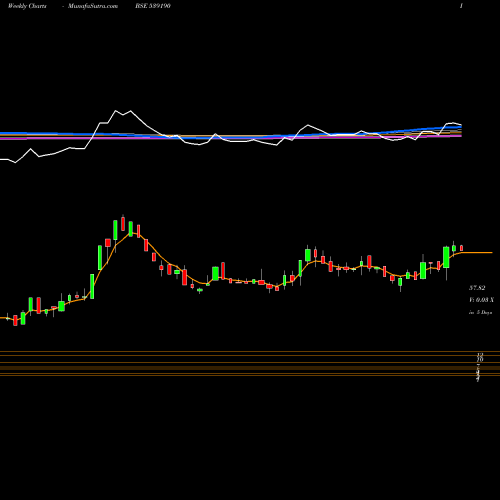Screen dimensions: 500x500
Task: Click the '37.82' price value
Action: [477, 288]
